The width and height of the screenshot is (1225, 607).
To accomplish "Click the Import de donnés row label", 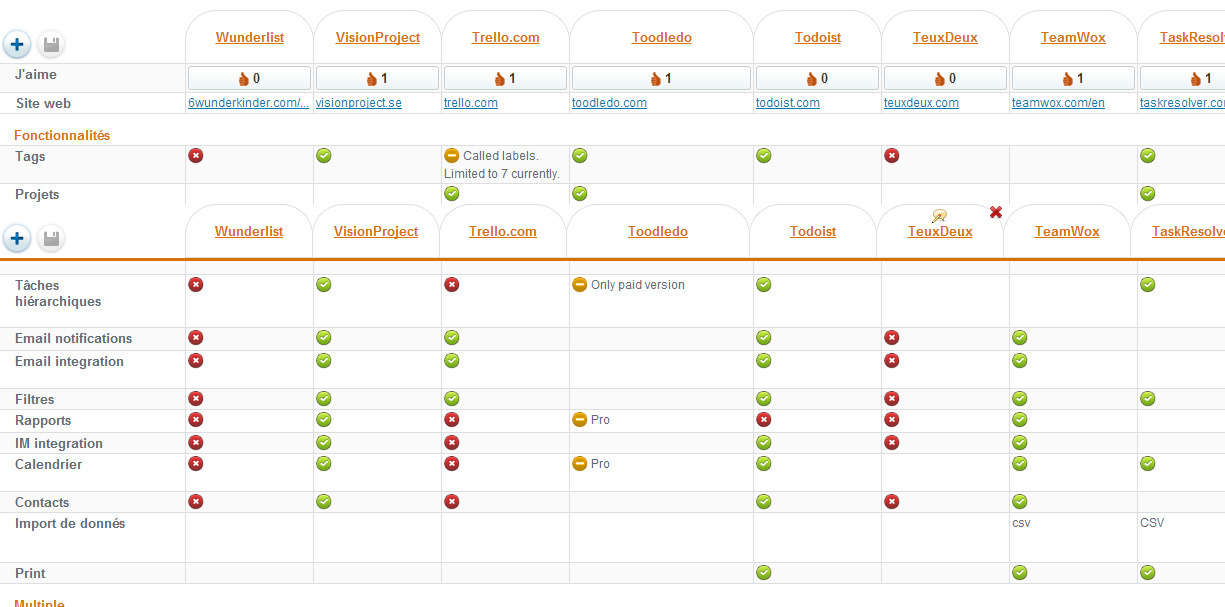I will click(70, 523).
